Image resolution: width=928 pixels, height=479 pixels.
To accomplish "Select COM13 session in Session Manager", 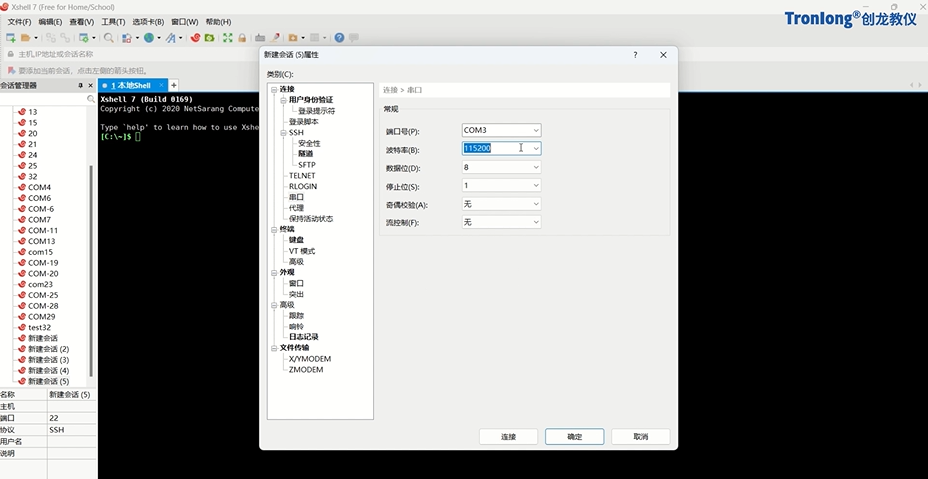I will point(41,241).
